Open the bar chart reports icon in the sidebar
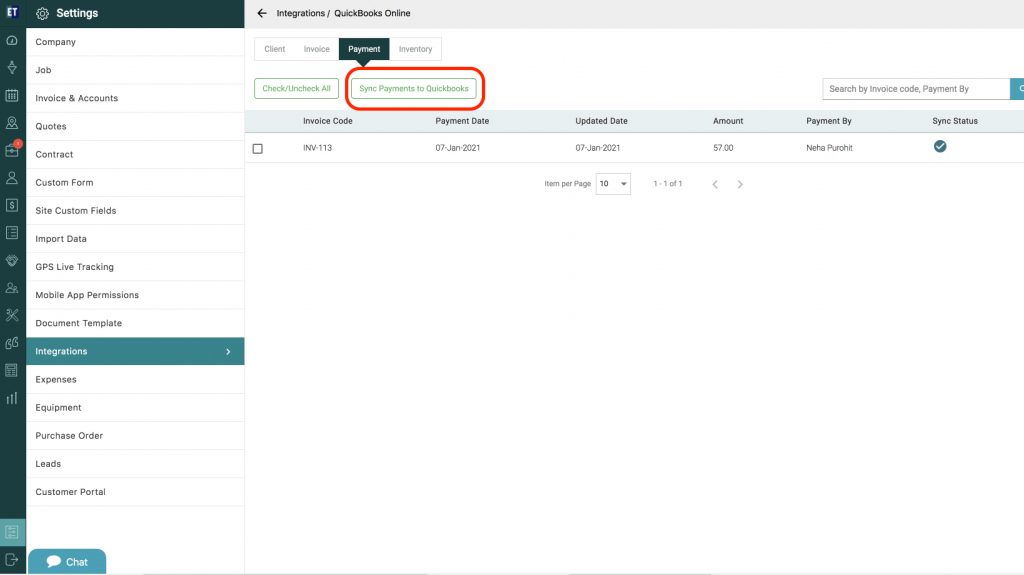The width and height of the screenshot is (1024, 575). tap(12, 398)
